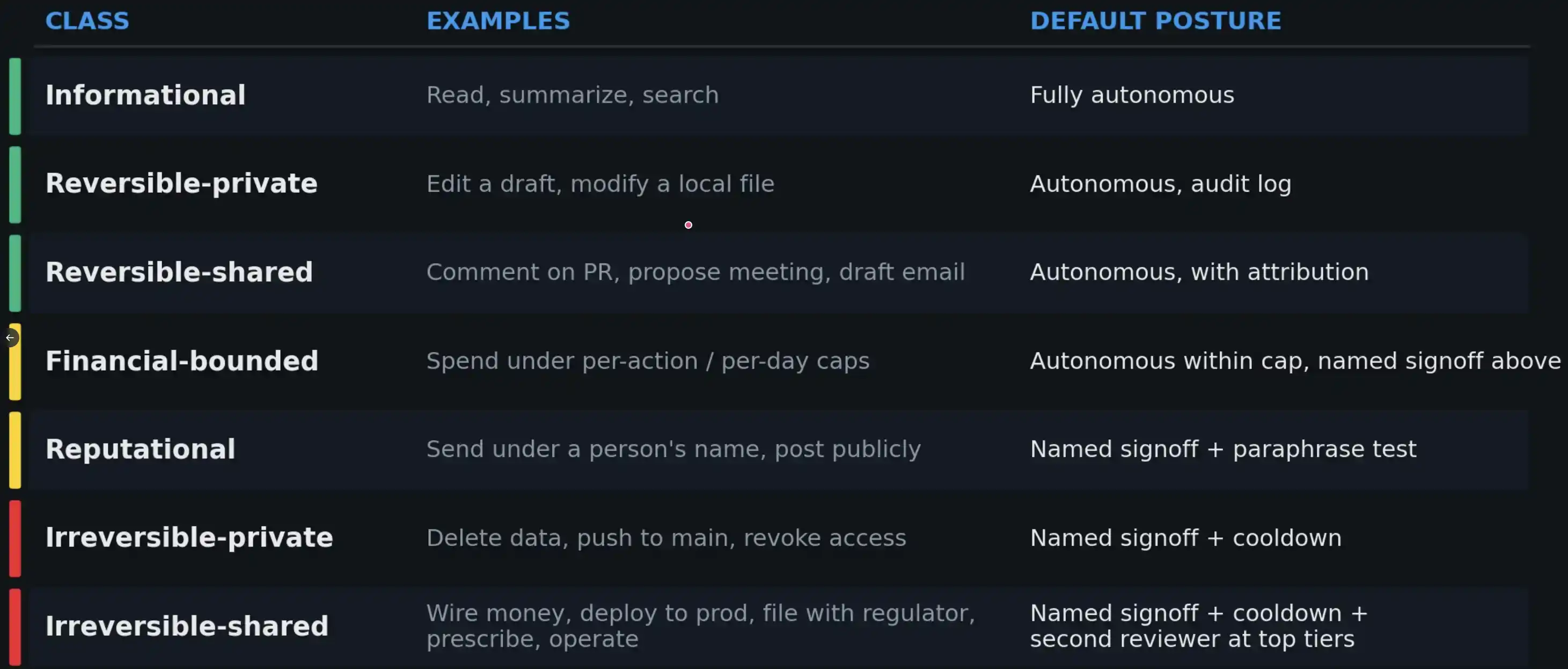Click the "Named signoff + paraphrase test" text
Image resolution: width=1568 pixels, height=669 pixels.
tap(1223, 449)
